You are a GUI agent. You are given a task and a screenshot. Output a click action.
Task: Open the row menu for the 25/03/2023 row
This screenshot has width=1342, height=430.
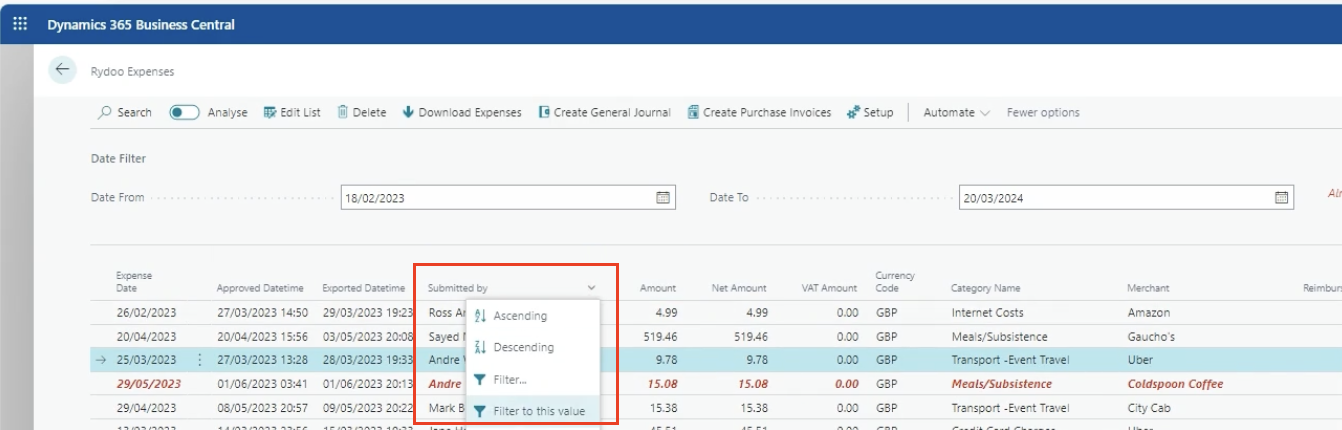point(200,360)
